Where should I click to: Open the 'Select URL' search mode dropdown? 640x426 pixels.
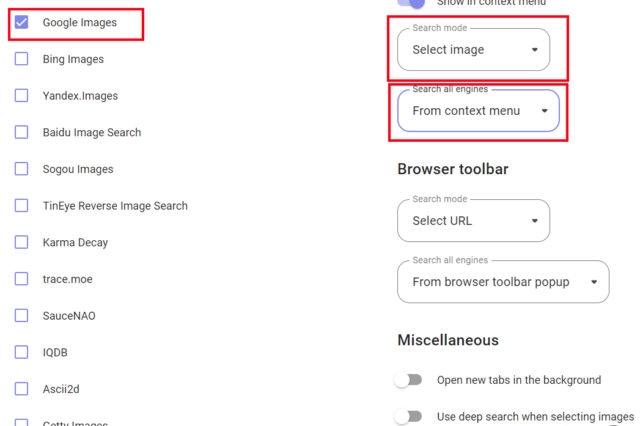[x=474, y=221]
